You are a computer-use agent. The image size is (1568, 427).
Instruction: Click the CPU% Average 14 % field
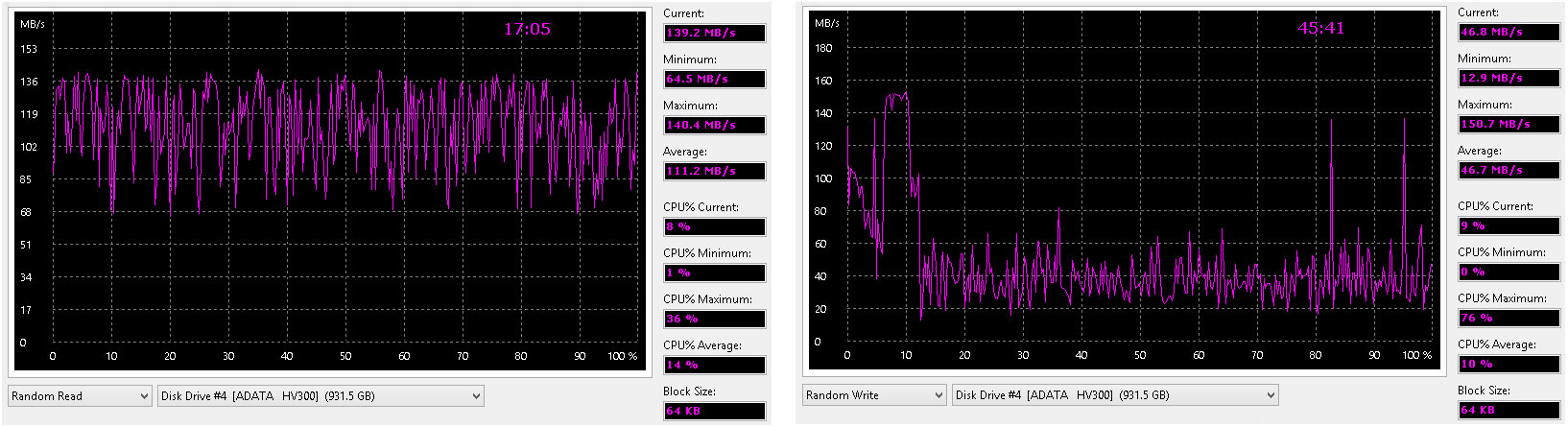click(x=714, y=366)
